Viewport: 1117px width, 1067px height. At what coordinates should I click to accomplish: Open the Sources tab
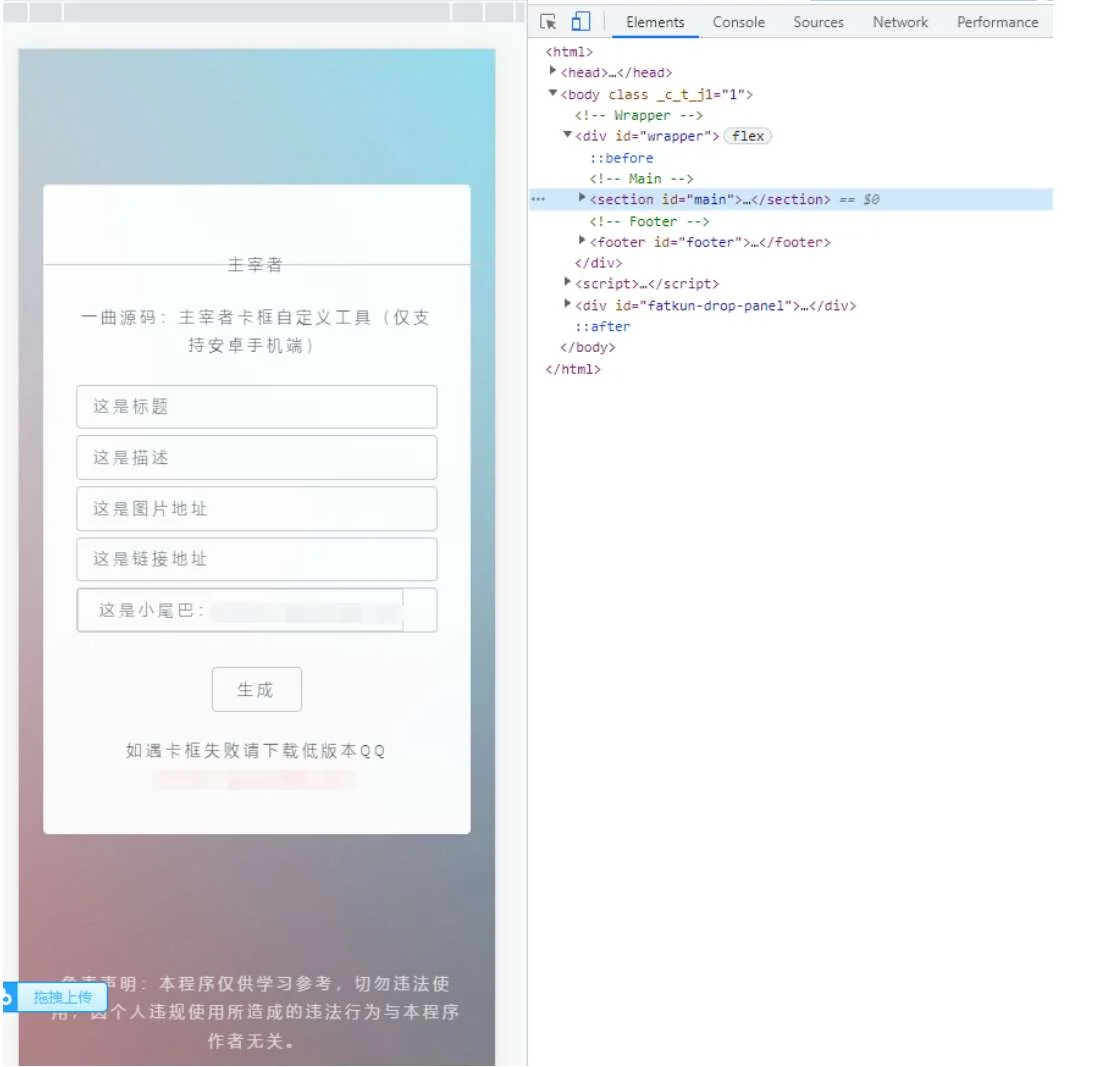[818, 22]
